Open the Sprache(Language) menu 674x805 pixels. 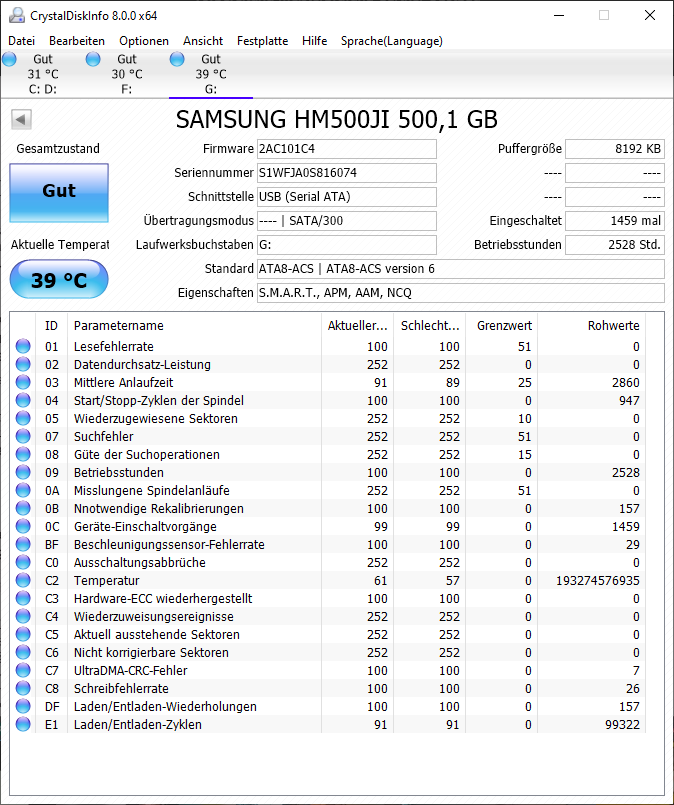point(392,41)
